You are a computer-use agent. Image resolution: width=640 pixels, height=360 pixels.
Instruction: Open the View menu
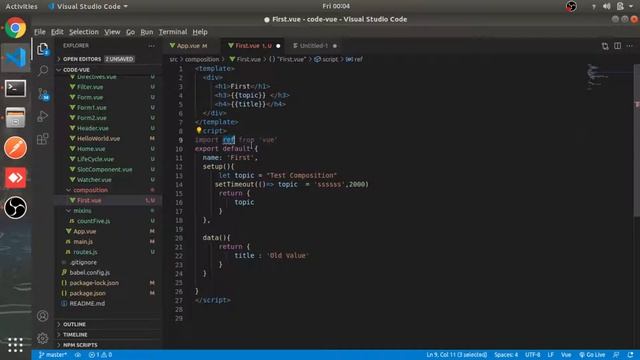tap(112, 32)
